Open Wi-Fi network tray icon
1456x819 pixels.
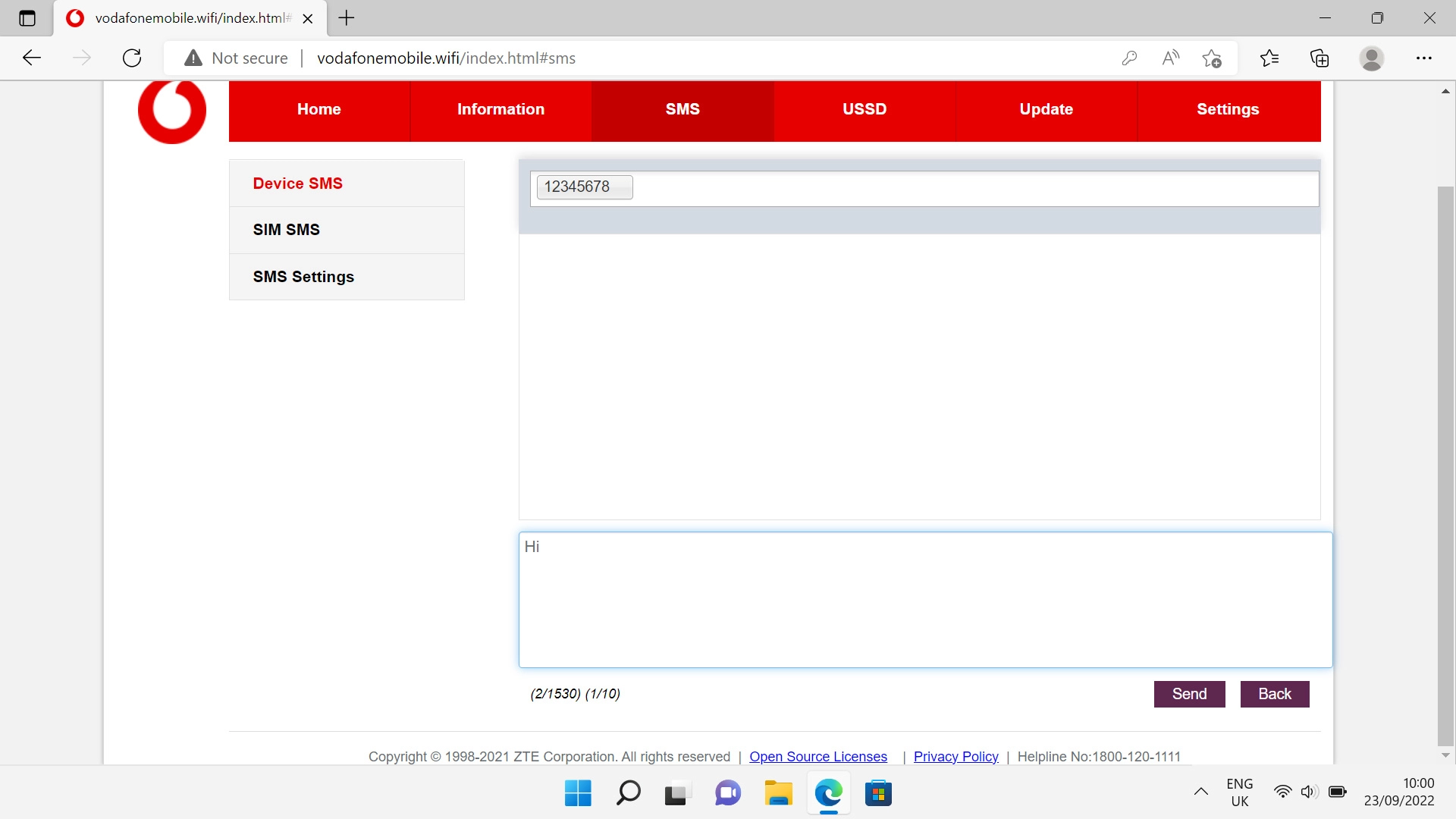point(1282,792)
